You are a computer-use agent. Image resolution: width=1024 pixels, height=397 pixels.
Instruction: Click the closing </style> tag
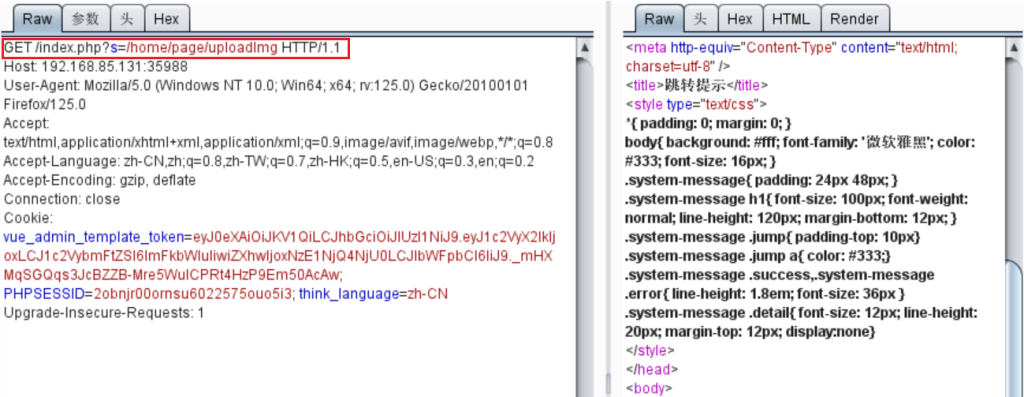tap(650, 350)
